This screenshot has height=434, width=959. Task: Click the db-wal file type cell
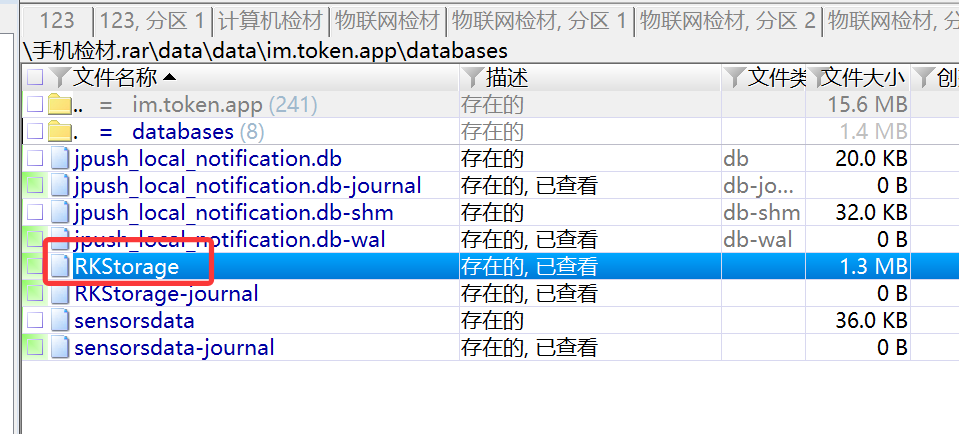click(x=758, y=240)
